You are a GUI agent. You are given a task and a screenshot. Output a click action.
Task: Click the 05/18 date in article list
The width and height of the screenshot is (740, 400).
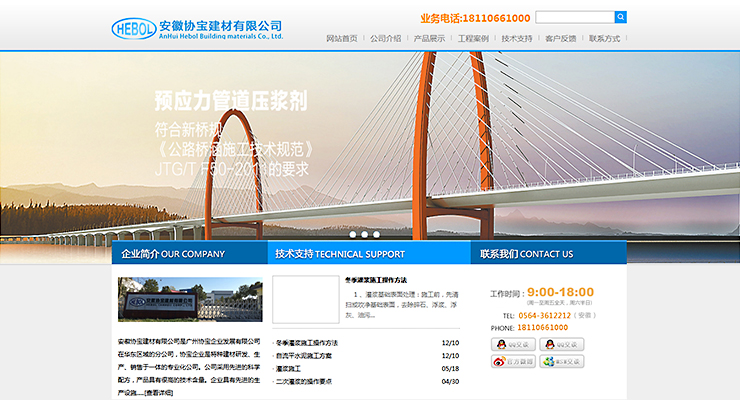[450, 368]
